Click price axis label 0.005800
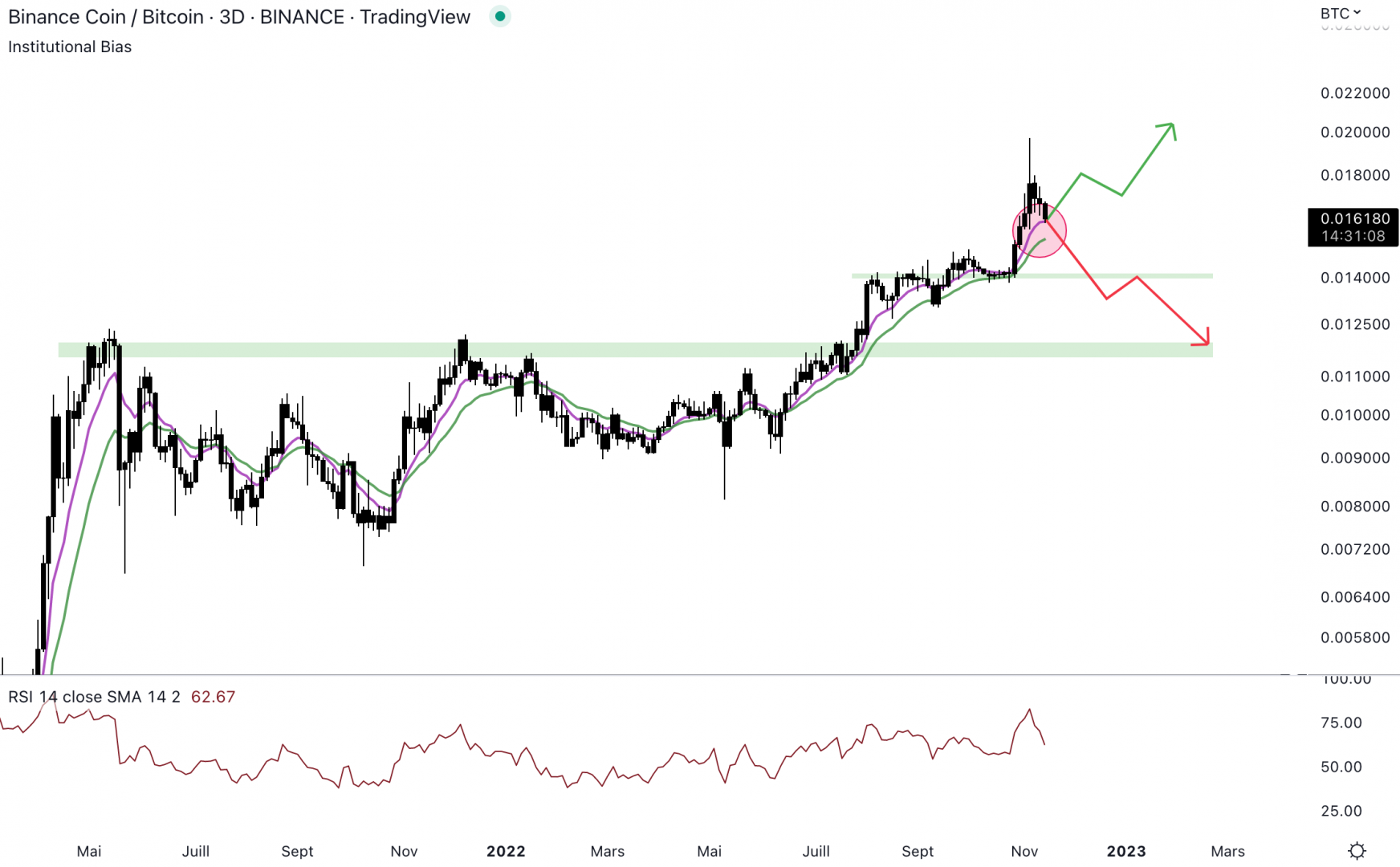This screenshot has height=867, width=1400. (x=1355, y=637)
